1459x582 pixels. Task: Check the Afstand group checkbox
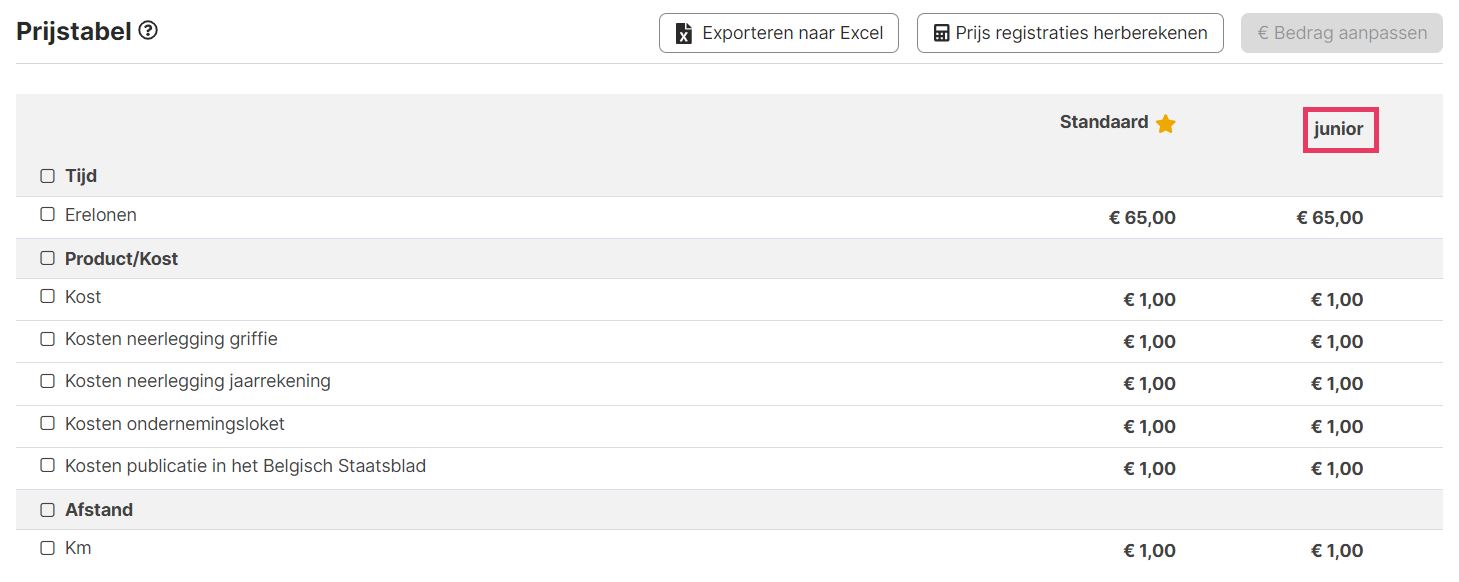[x=47, y=510]
